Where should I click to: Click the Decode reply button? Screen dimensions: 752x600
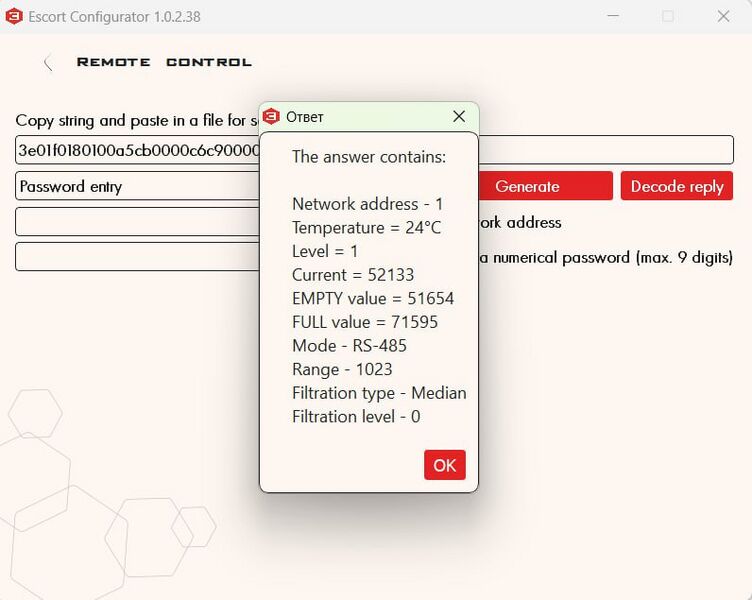click(x=677, y=186)
